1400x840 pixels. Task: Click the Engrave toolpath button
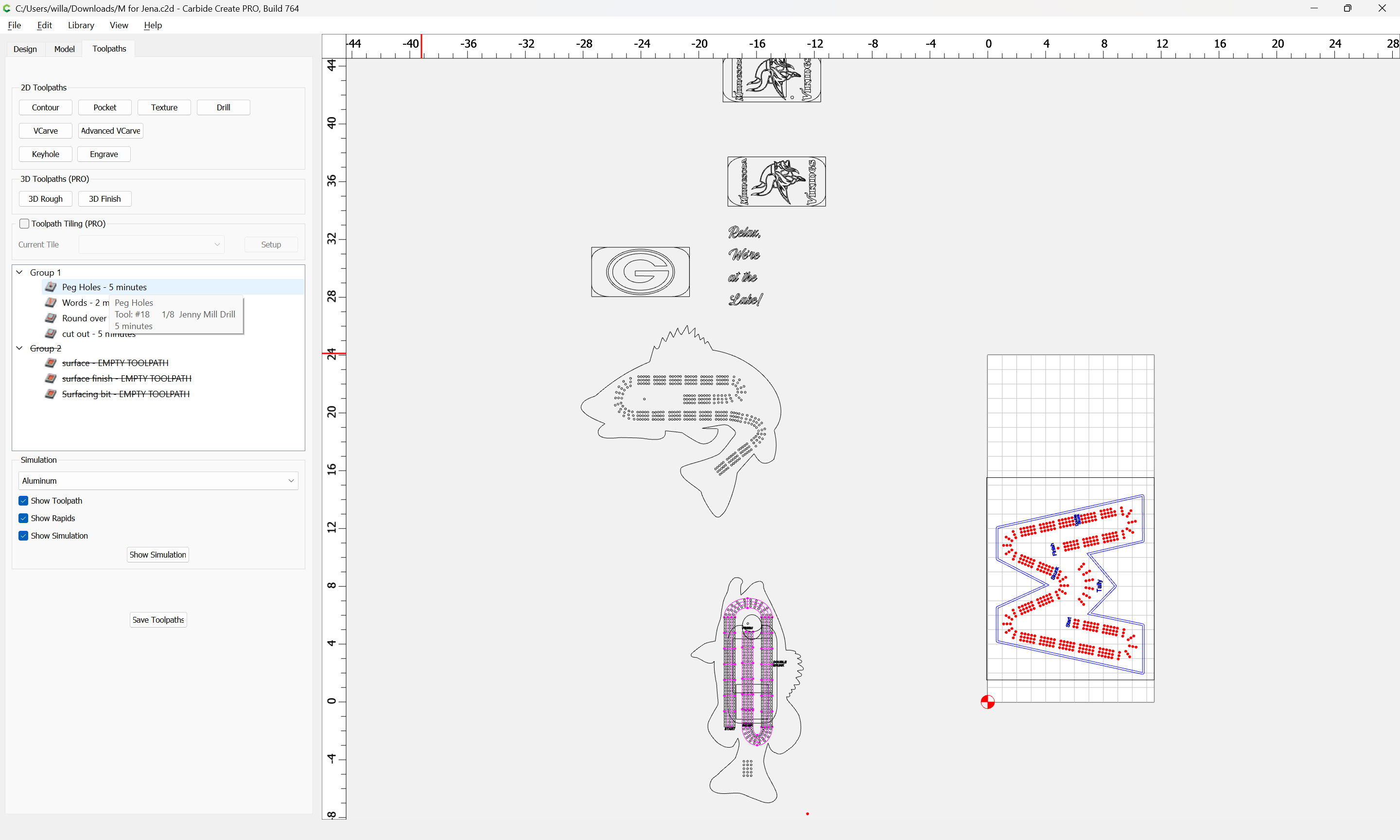click(104, 154)
